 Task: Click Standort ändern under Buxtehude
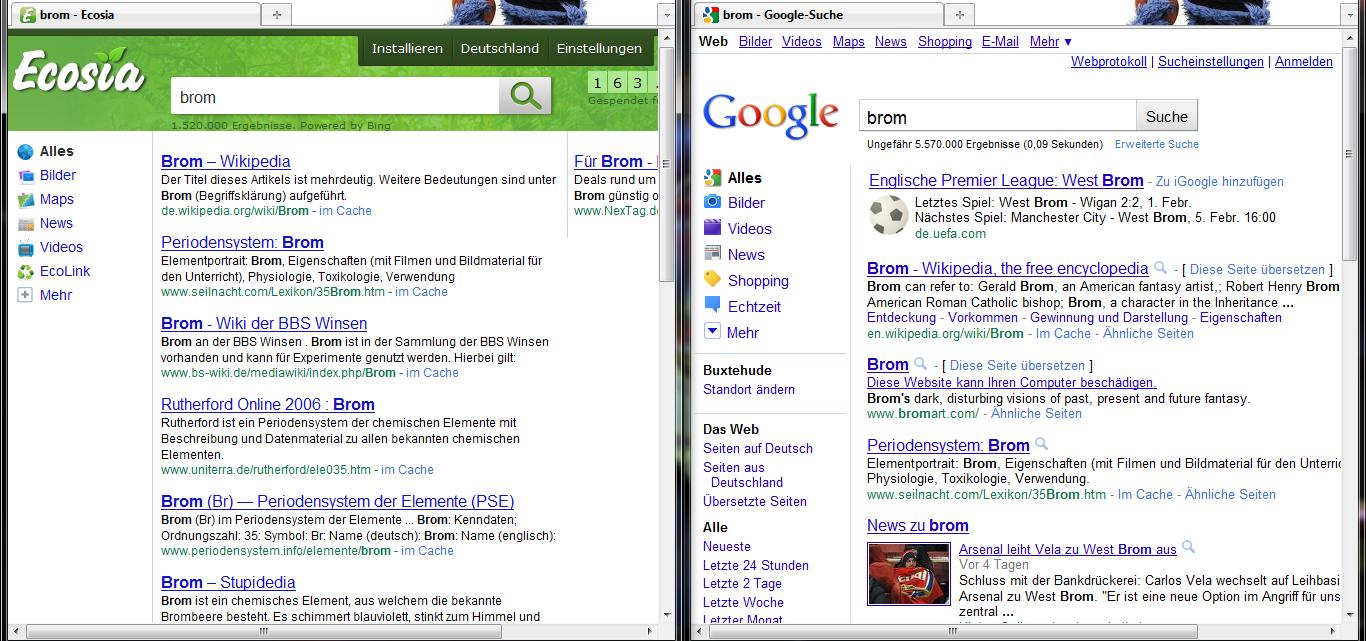tap(749, 389)
